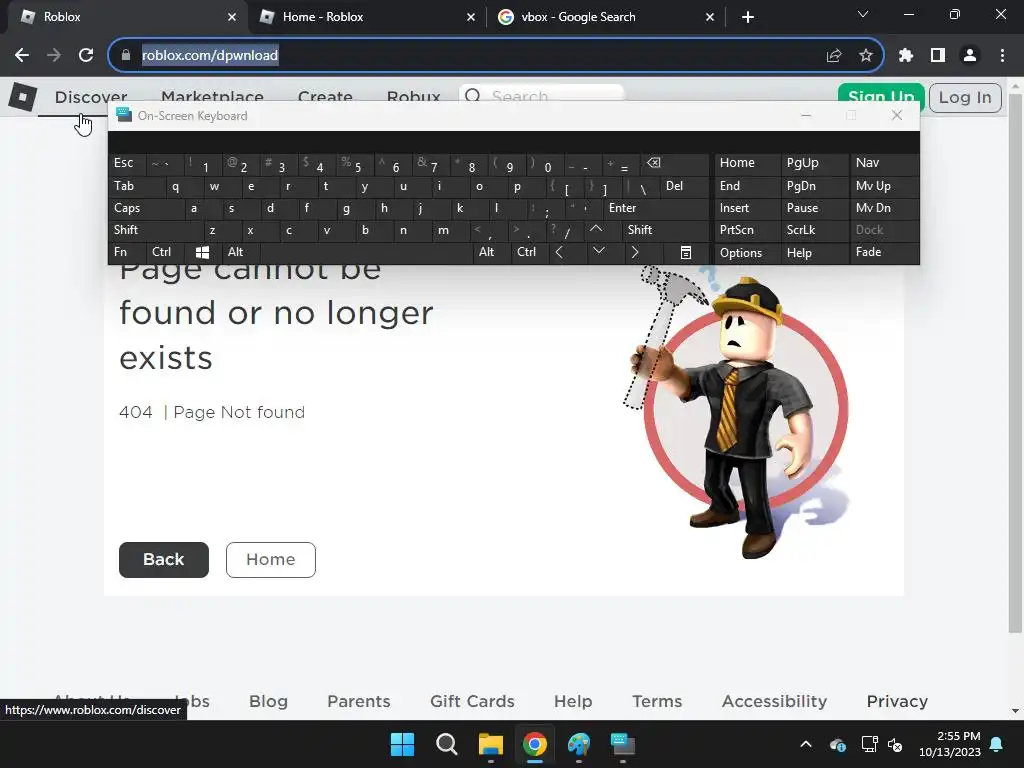Screen dimensions: 1024x768
Task: Reload the page with the refresh icon
Action: [86, 56]
